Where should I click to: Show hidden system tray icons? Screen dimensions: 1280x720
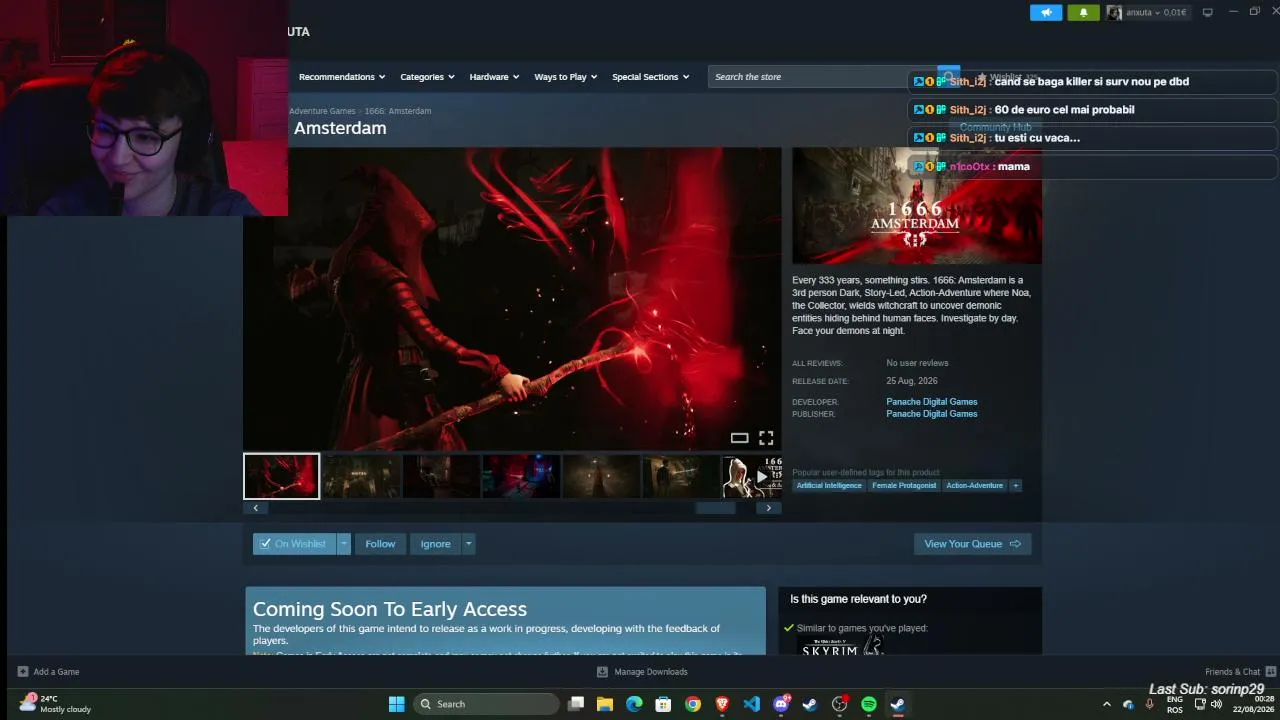[x=1106, y=704]
